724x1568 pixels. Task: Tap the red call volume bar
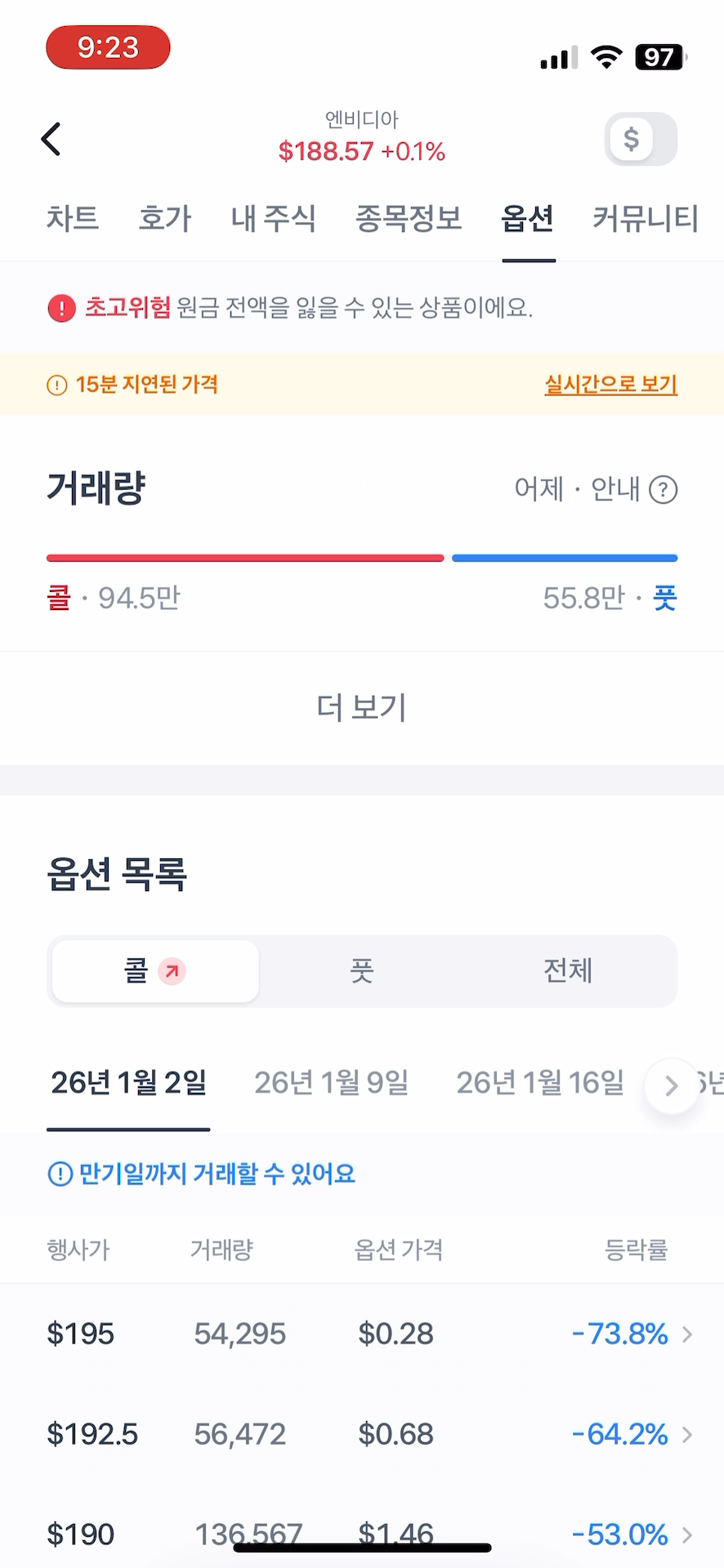(245, 559)
